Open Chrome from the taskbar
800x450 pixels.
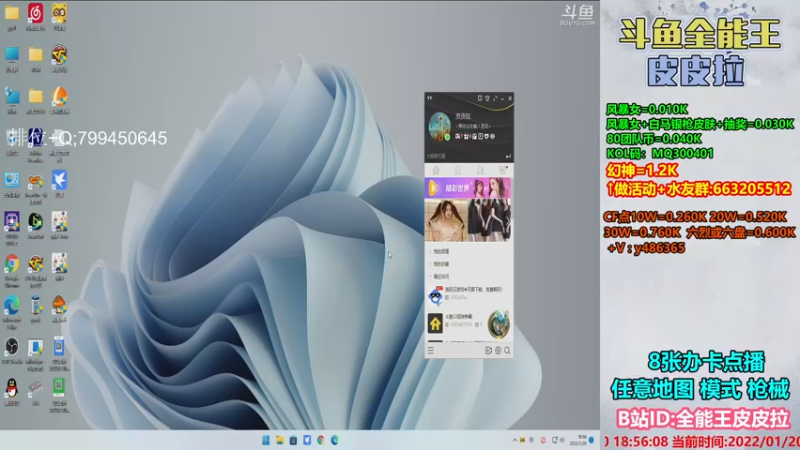(321, 440)
